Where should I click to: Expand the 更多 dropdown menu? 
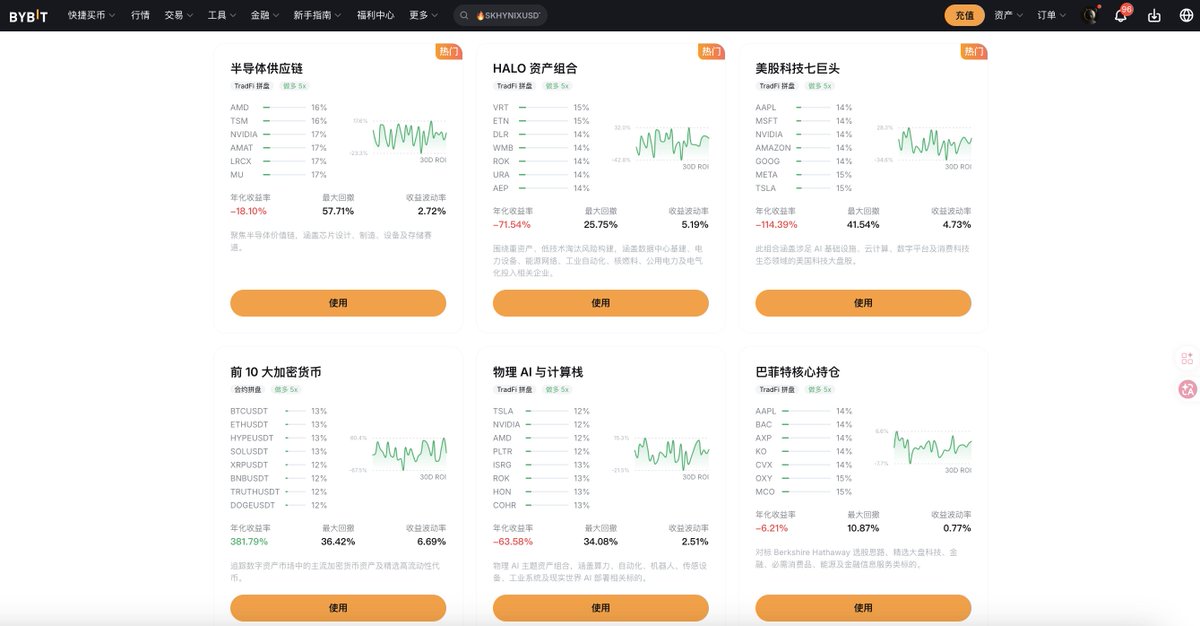point(423,15)
